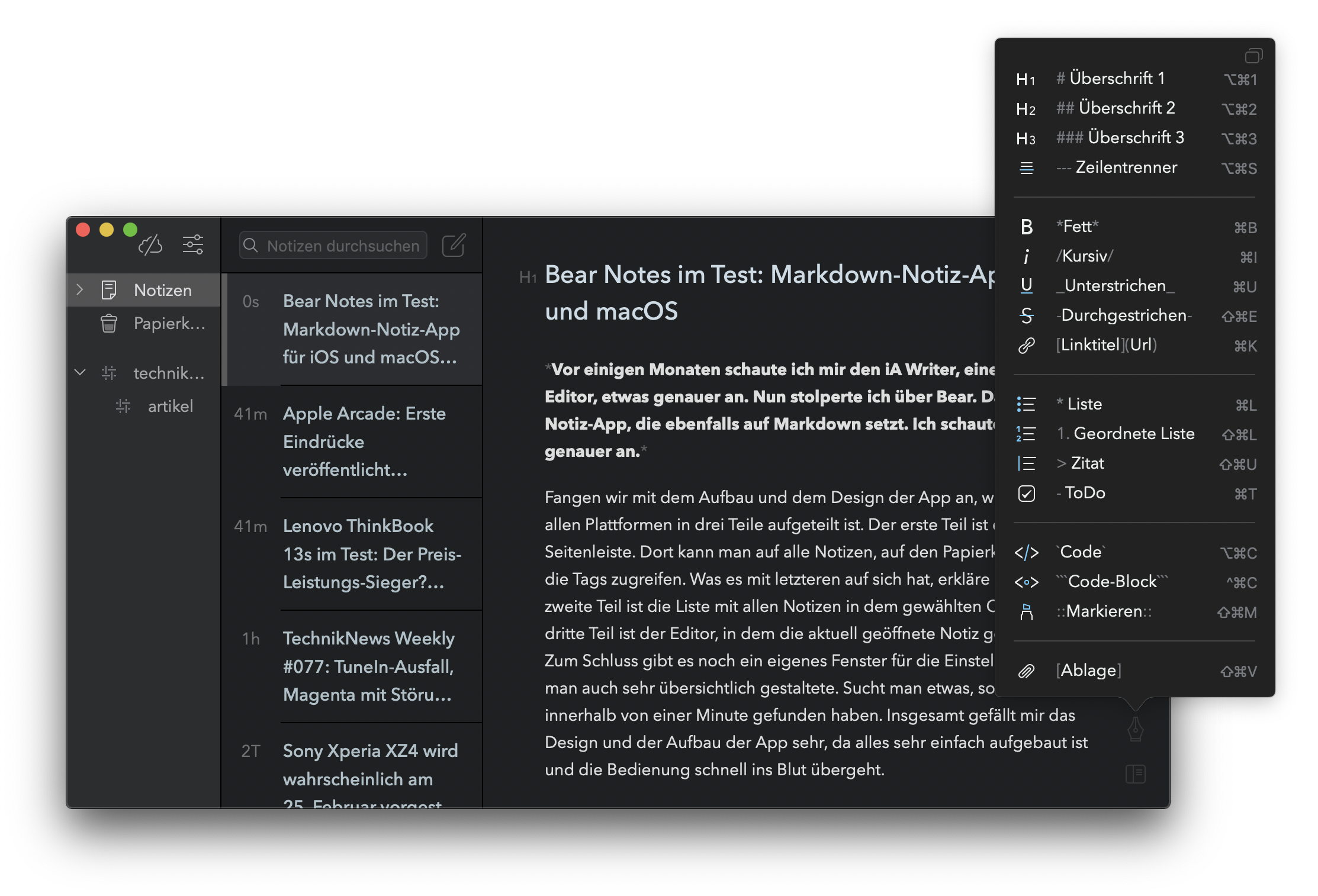The width and height of the screenshot is (1318, 896).
Task: Select the artikel subtag in sidebar
Action: tap(144, 406)
